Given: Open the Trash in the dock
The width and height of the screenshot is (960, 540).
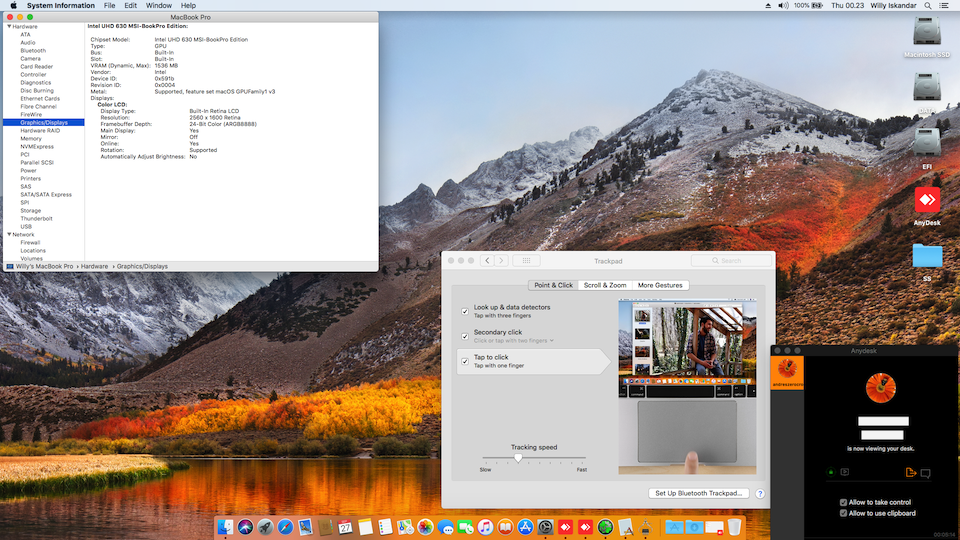Looking at the screenshot, I should (734, 526).
